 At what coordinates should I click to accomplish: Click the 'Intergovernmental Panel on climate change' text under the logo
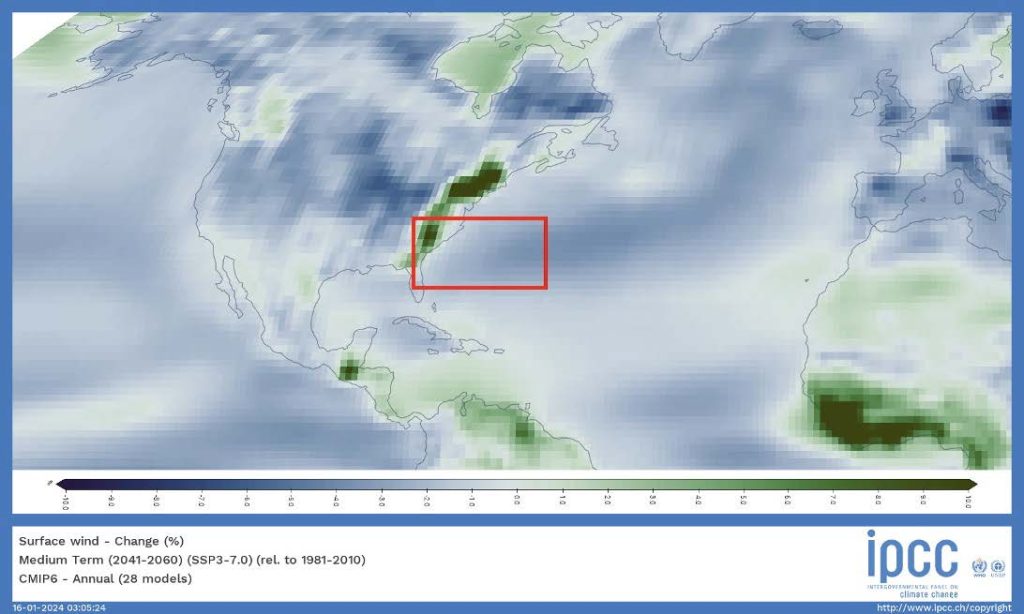[x=912, y=591]
